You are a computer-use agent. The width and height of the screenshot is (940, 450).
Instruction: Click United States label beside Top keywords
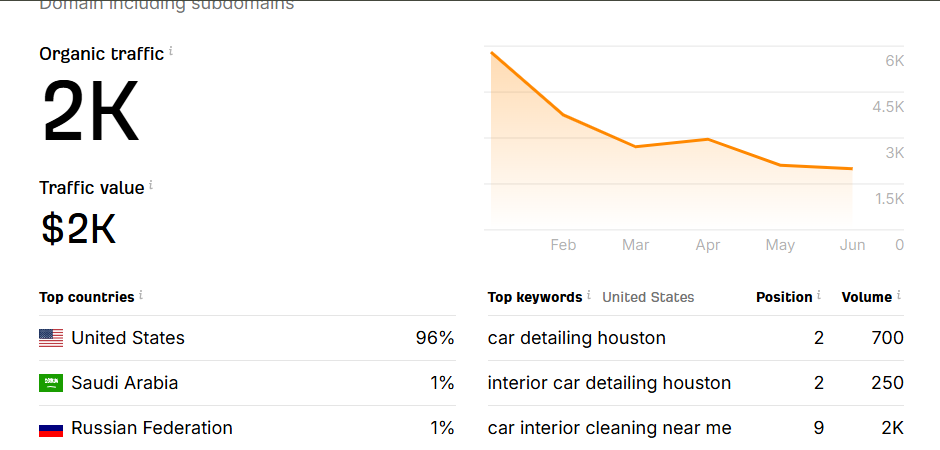point(648,297)
